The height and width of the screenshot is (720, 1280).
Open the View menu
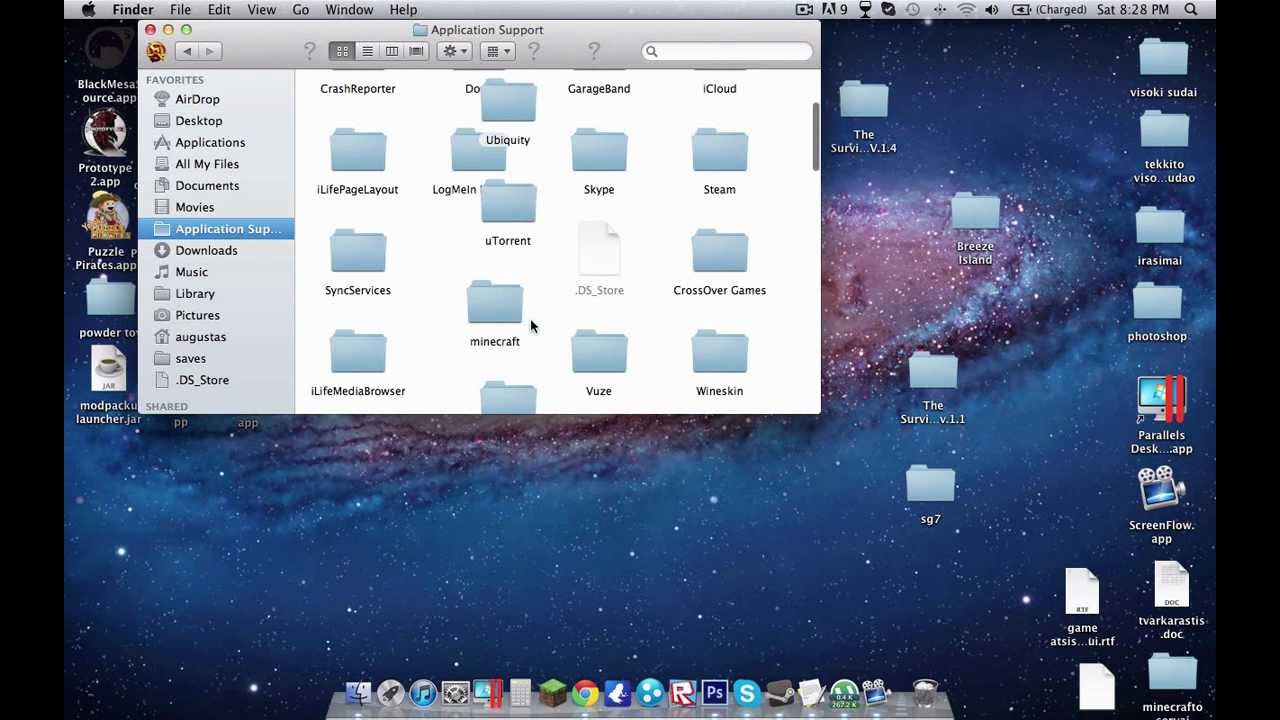click(x=261, y=10)
